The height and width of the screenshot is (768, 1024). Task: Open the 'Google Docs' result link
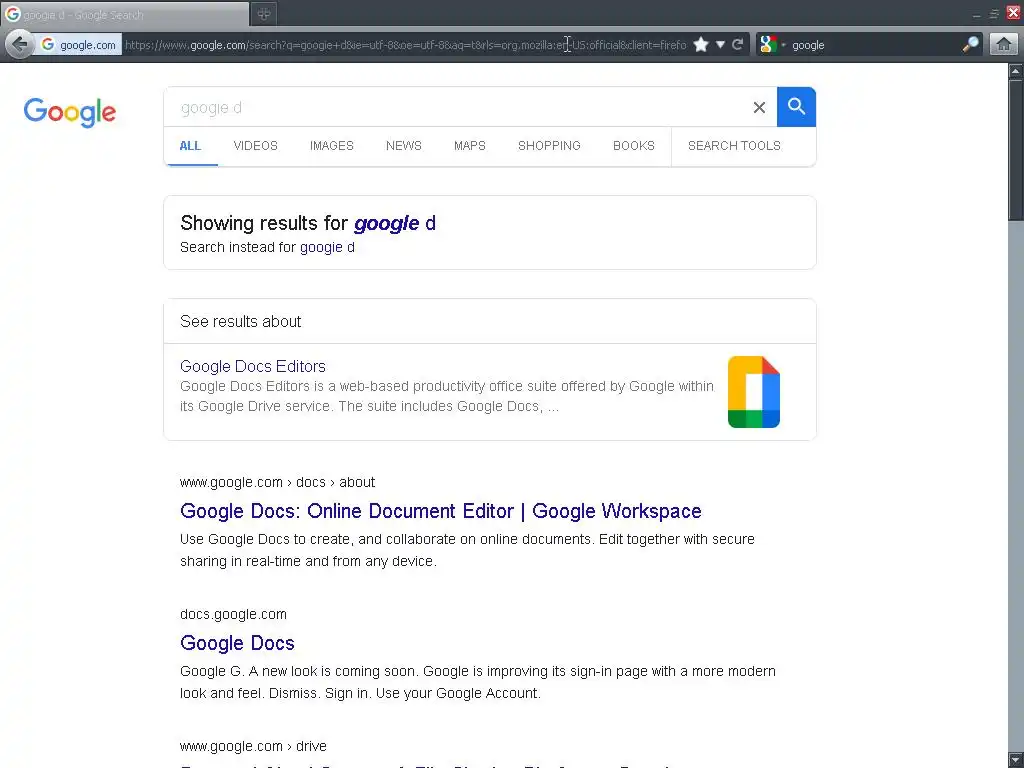click(237, 643)
